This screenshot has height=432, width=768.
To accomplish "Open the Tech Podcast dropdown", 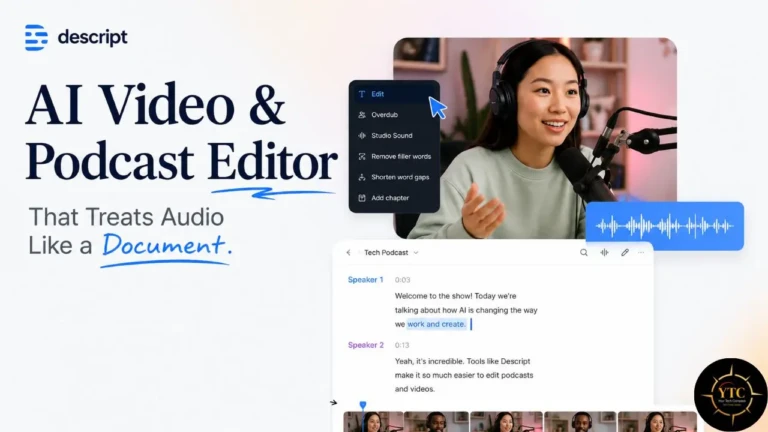I will (x=391, y=253).
